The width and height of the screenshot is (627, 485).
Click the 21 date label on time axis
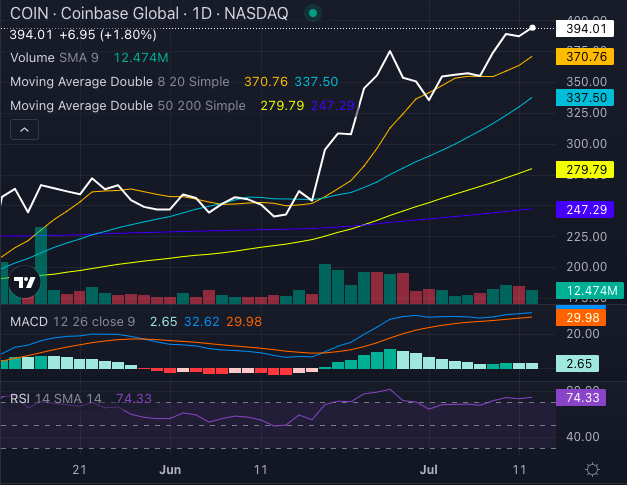coord(80,469)
